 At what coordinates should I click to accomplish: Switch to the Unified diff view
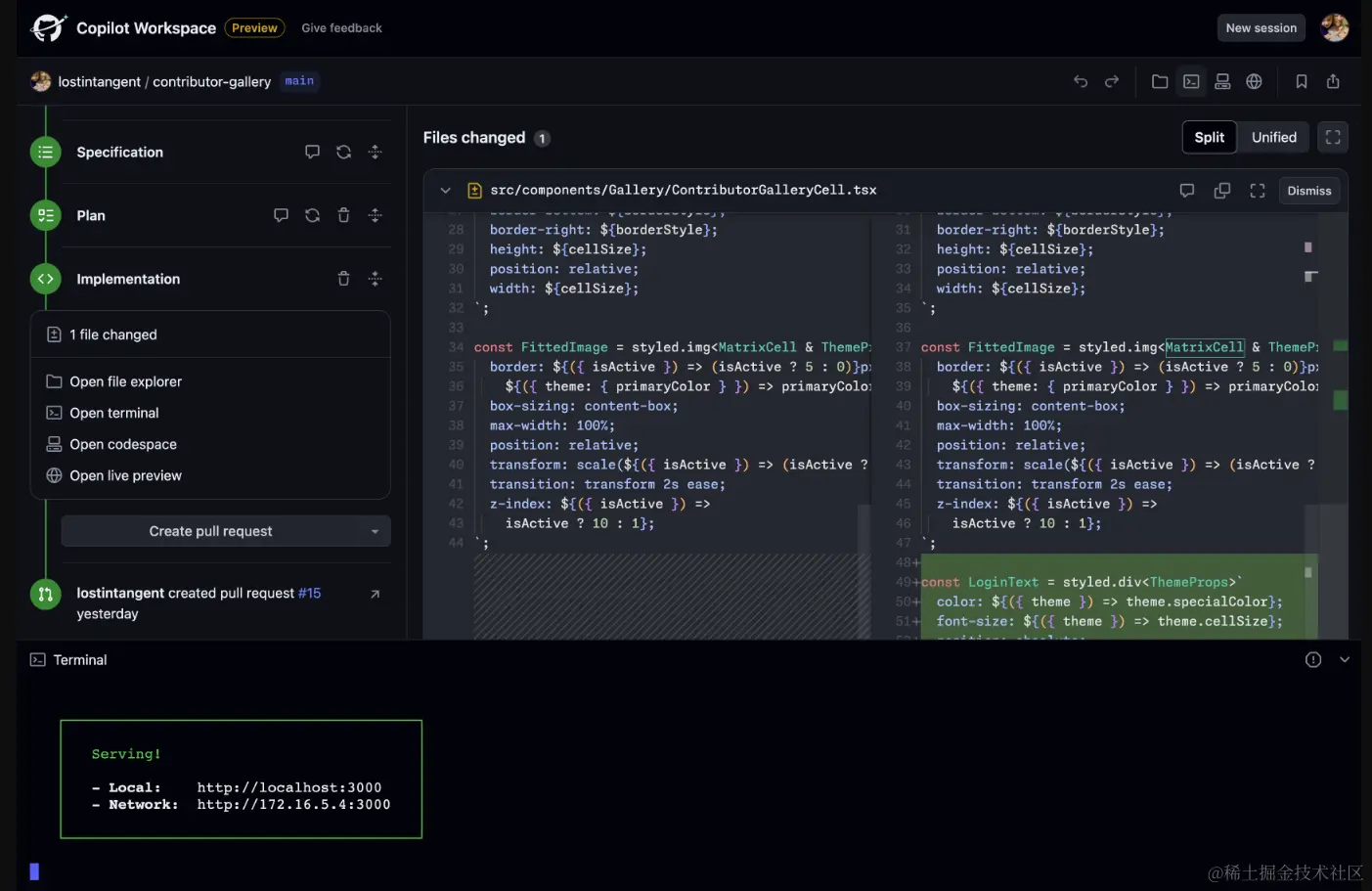tap(1273, 137)
